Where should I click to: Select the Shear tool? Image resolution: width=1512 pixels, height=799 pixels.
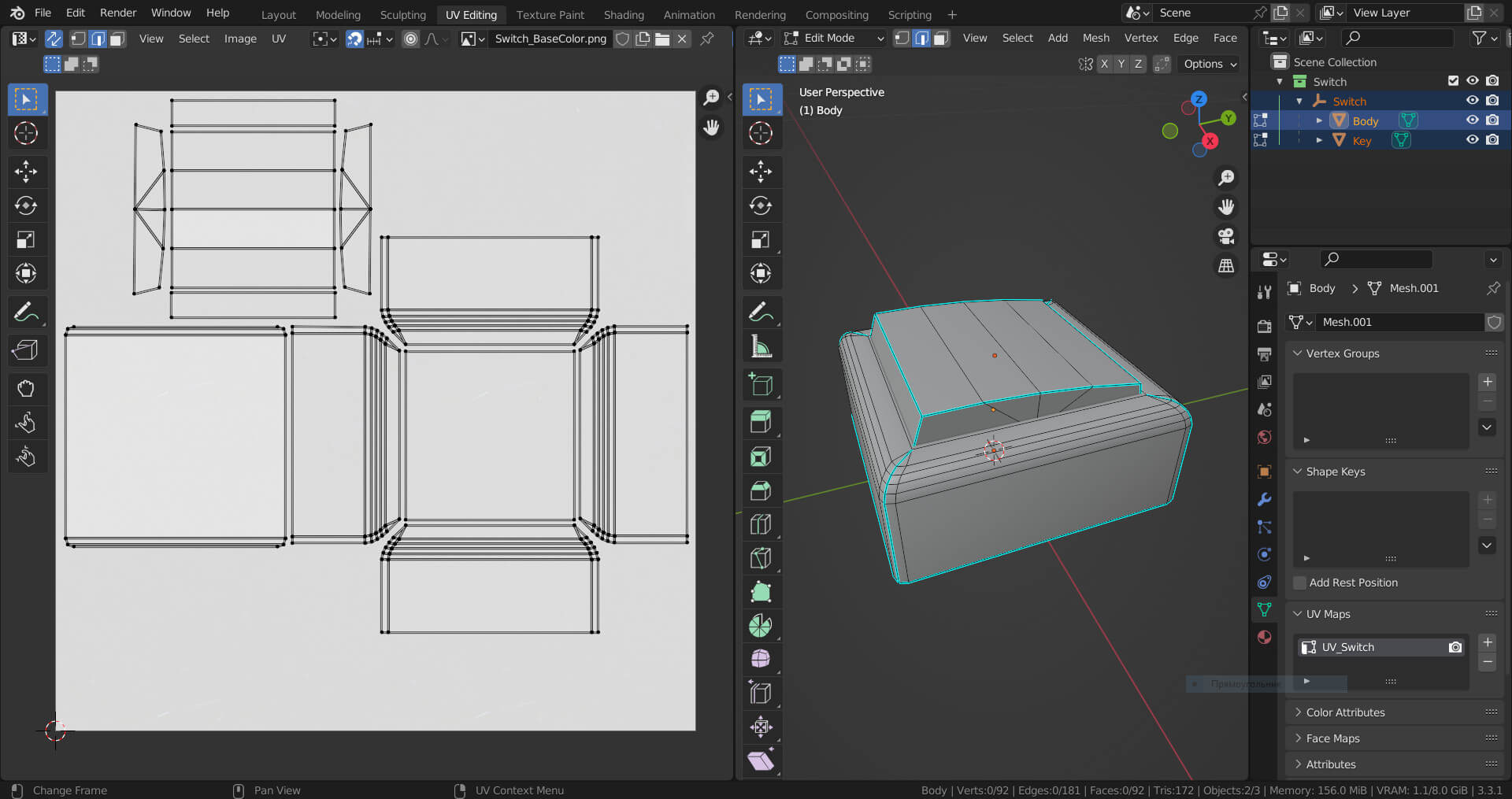[762, 760]
